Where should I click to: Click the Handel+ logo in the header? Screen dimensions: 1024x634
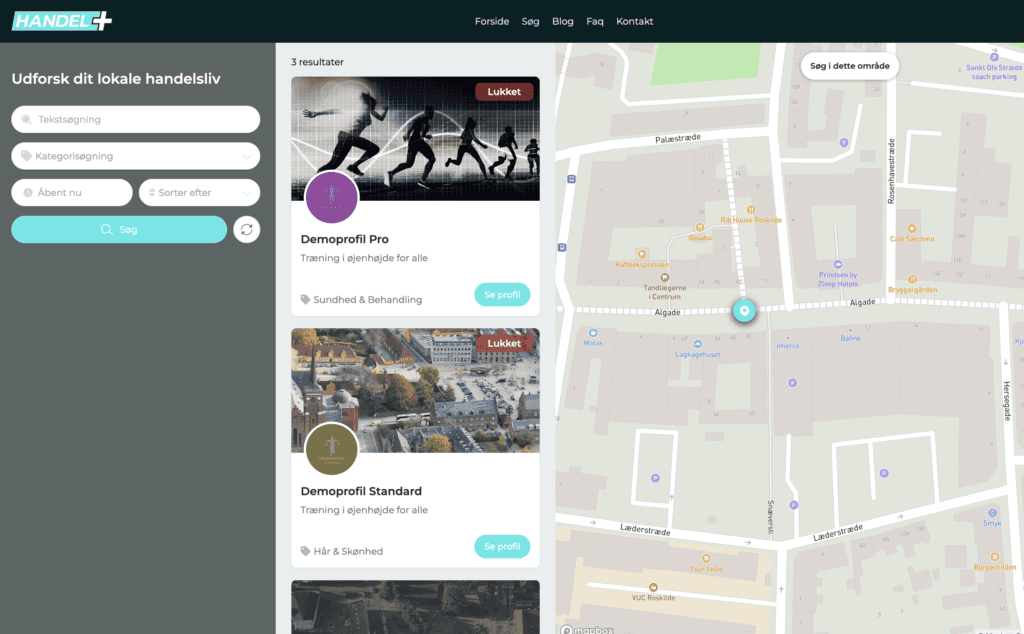[x=62, y=21]
